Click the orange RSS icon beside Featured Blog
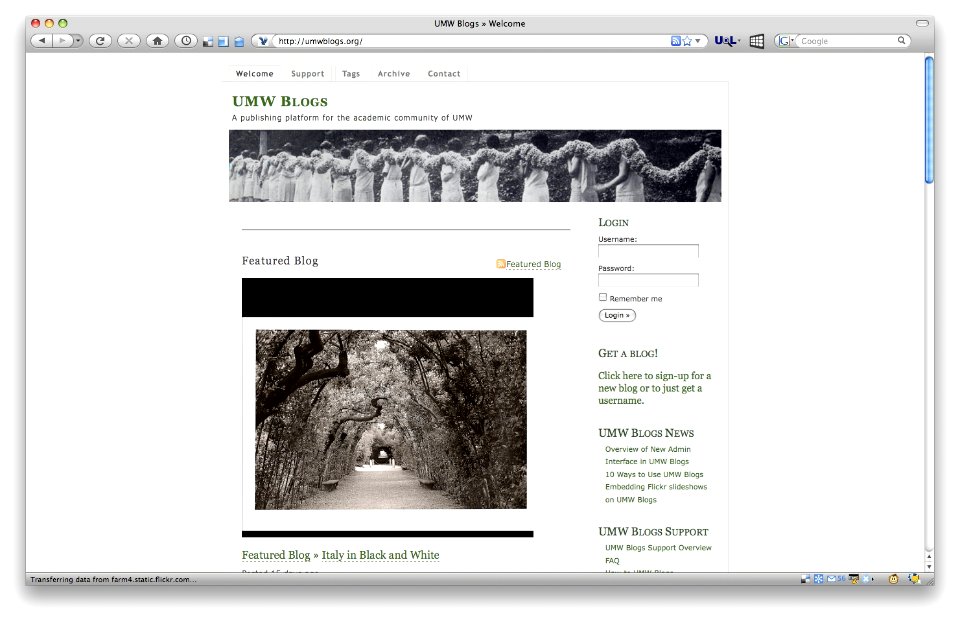Viewport: 960px width, 621px height. (x=501, y=263)
